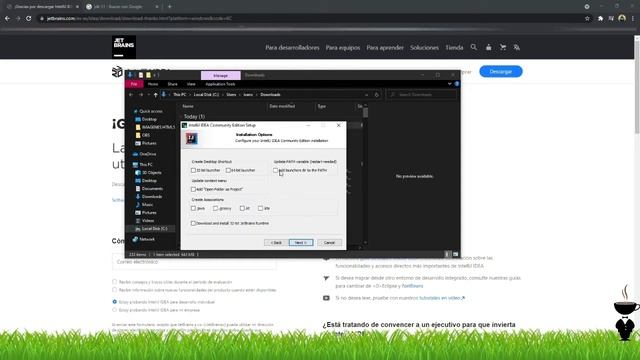The image size is (640, 360).
Task: Open the Home ribbon tab
Action: tap(153, 84)
